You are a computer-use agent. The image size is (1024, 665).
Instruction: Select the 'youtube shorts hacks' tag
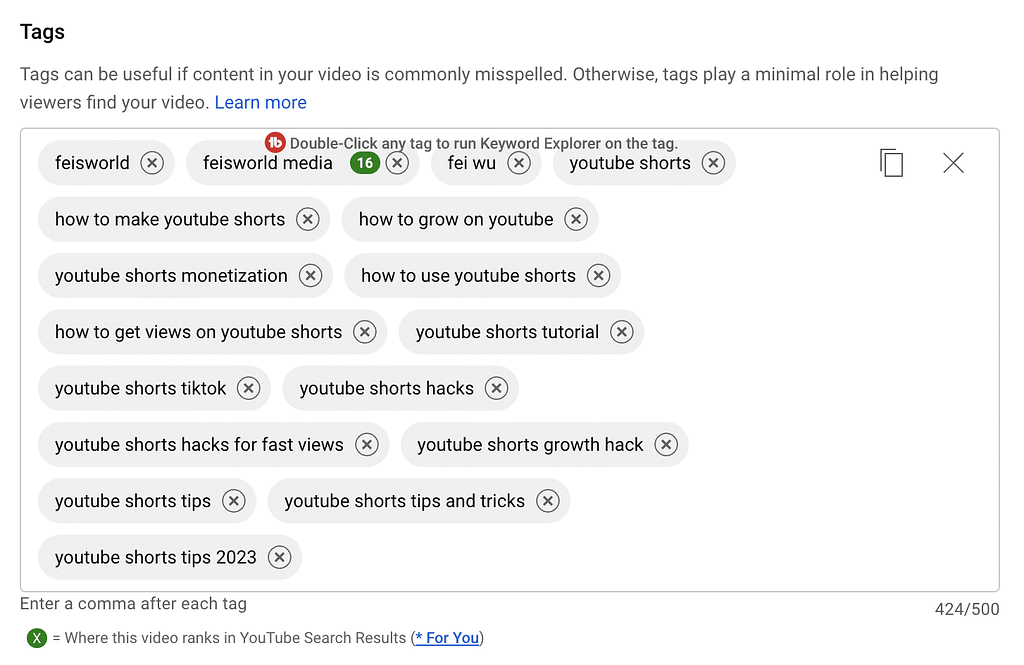tap(385, 388)
